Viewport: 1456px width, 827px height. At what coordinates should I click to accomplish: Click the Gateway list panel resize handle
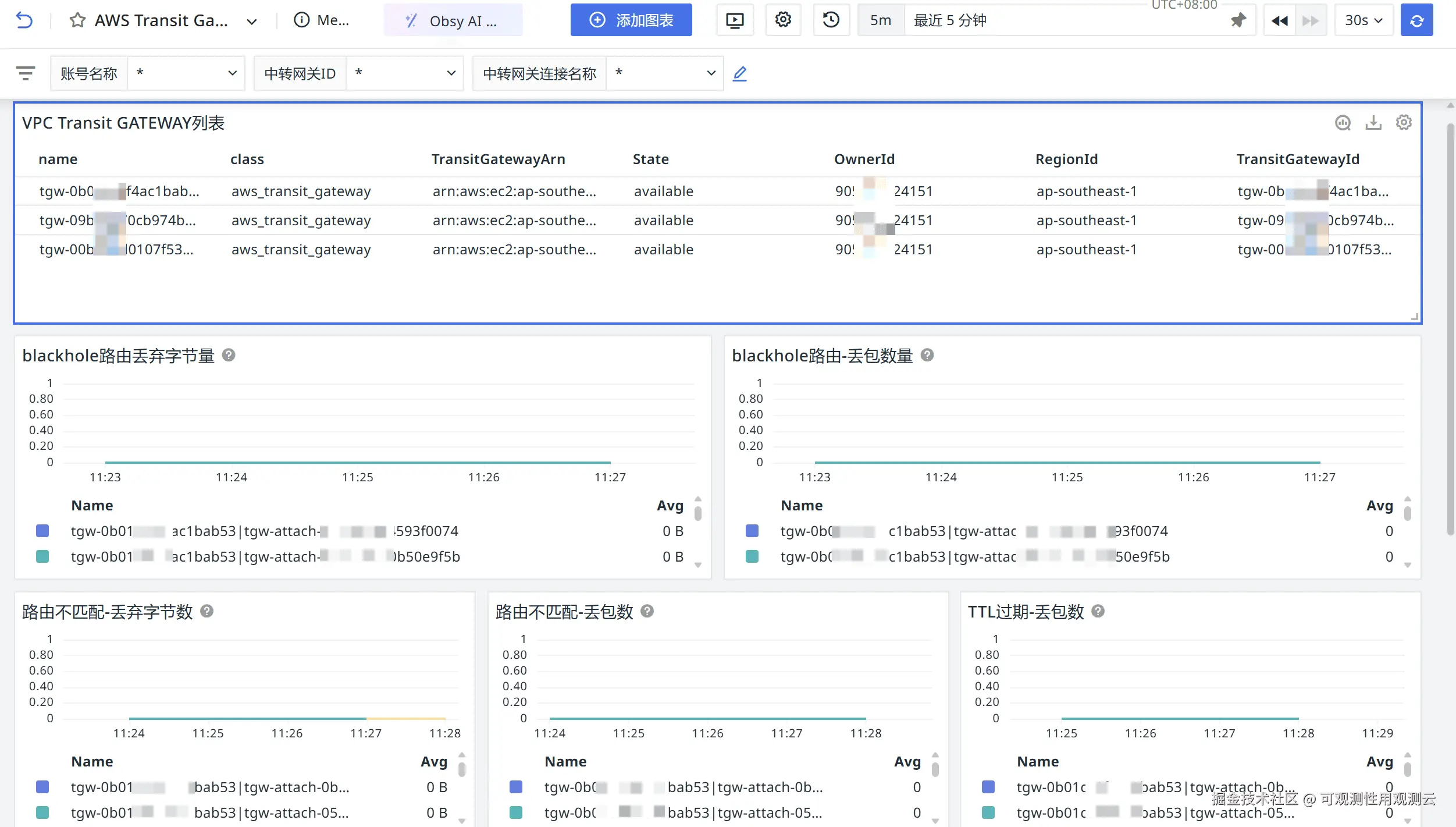(1415, 317)
